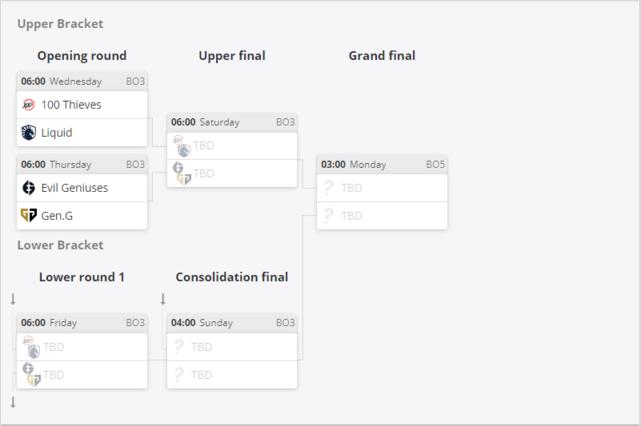Open the 03:00 Monday BO5 Grand final header
The width and height of the screenshot is (641, 426).
382,164
